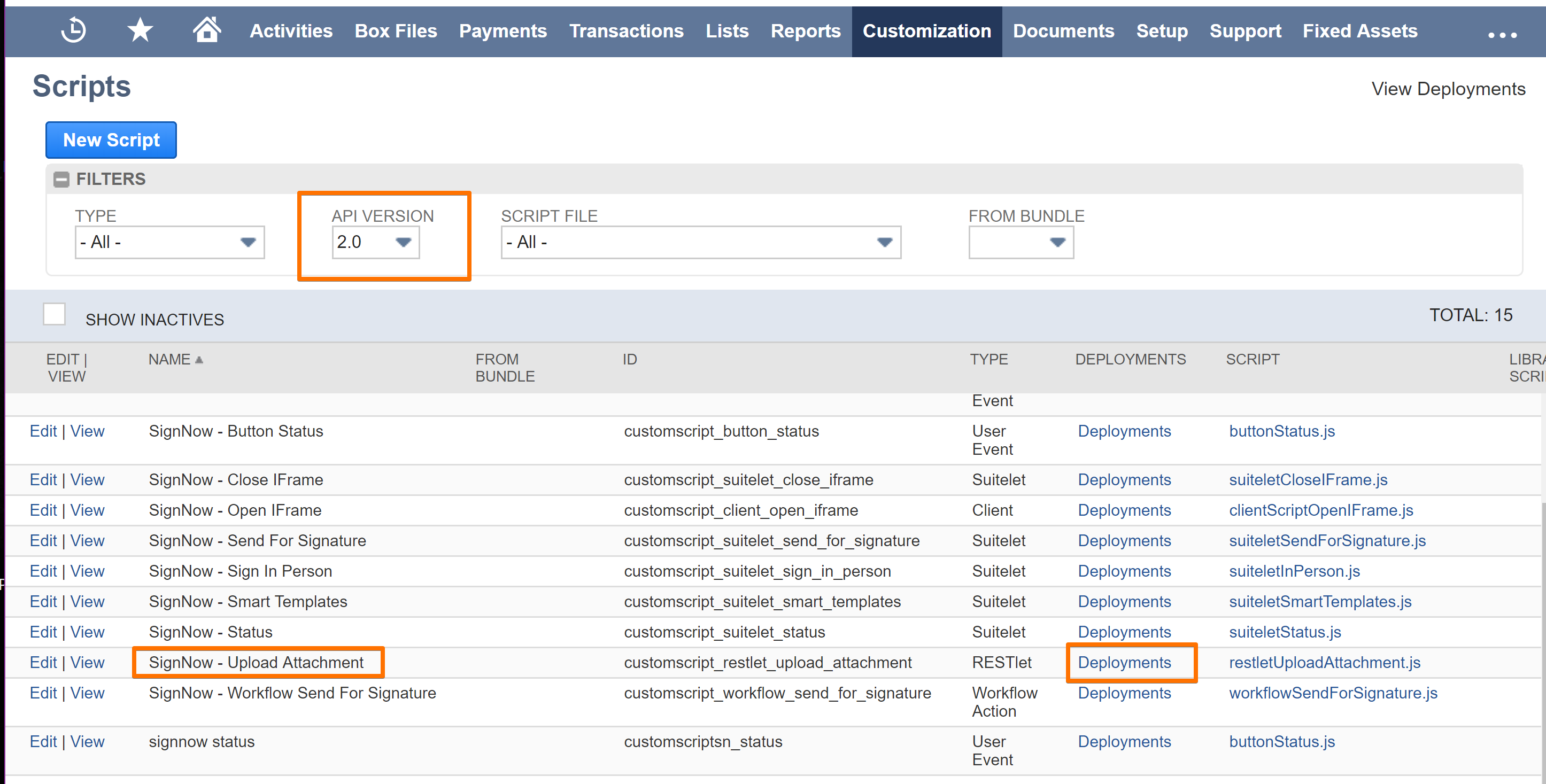Open the API Version dropdown
Screen dimensions: 1546x784
click(x=376, y=242)
